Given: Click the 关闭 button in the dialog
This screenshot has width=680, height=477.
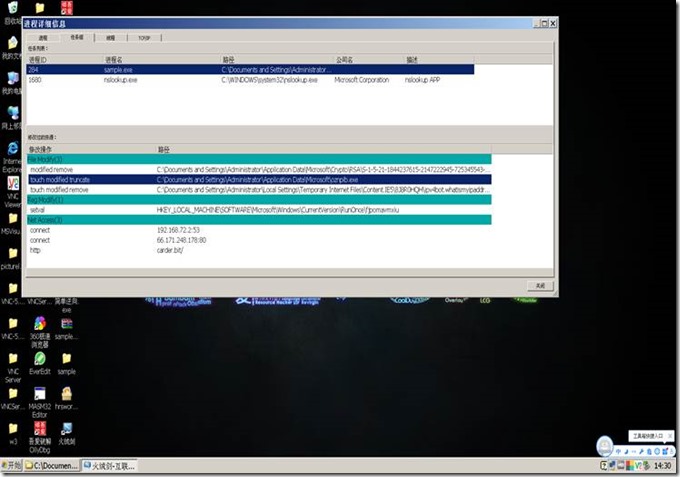Looking at the screenshot, I should coord(537,285).
